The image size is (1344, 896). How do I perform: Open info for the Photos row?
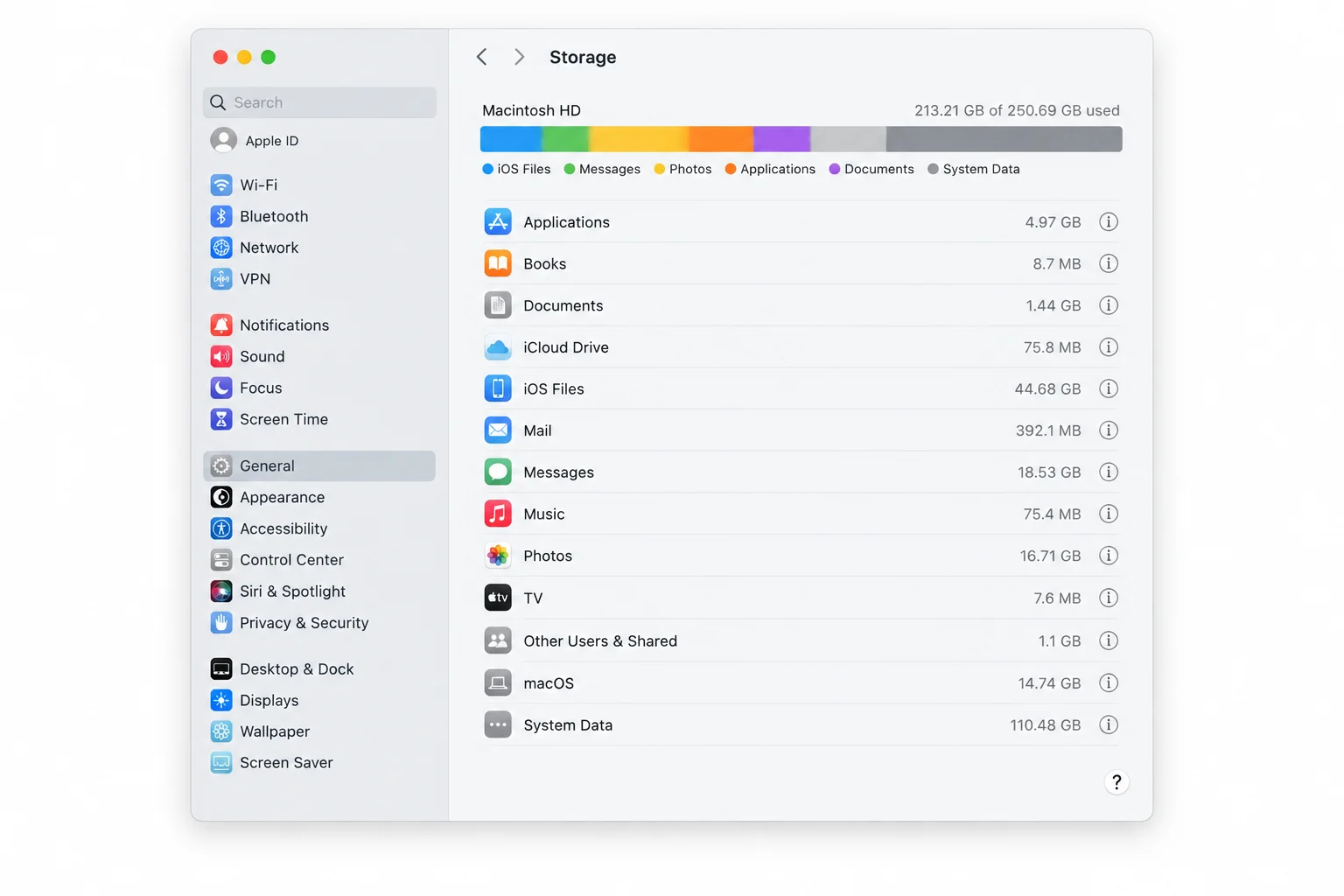1109,556
